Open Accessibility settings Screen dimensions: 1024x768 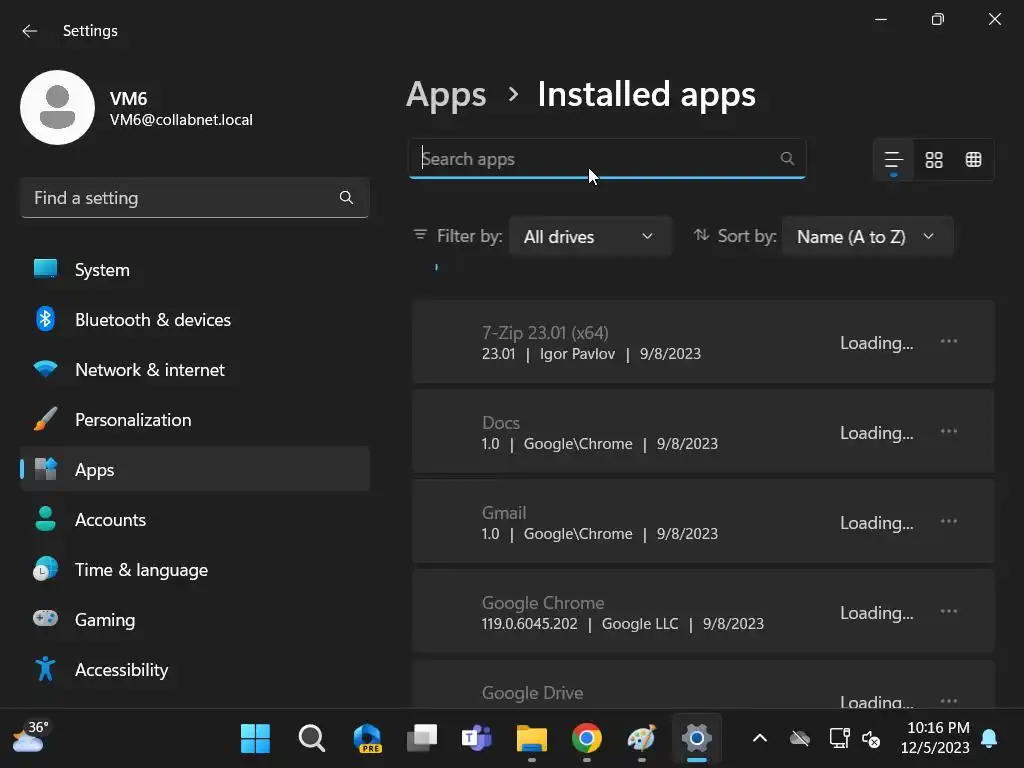(195, 669)
